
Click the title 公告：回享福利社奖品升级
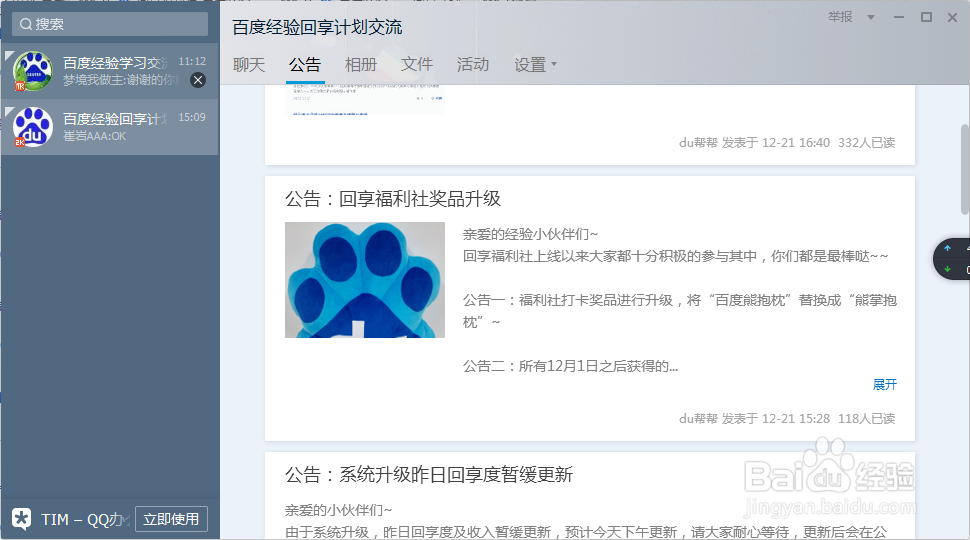(393, 199)
